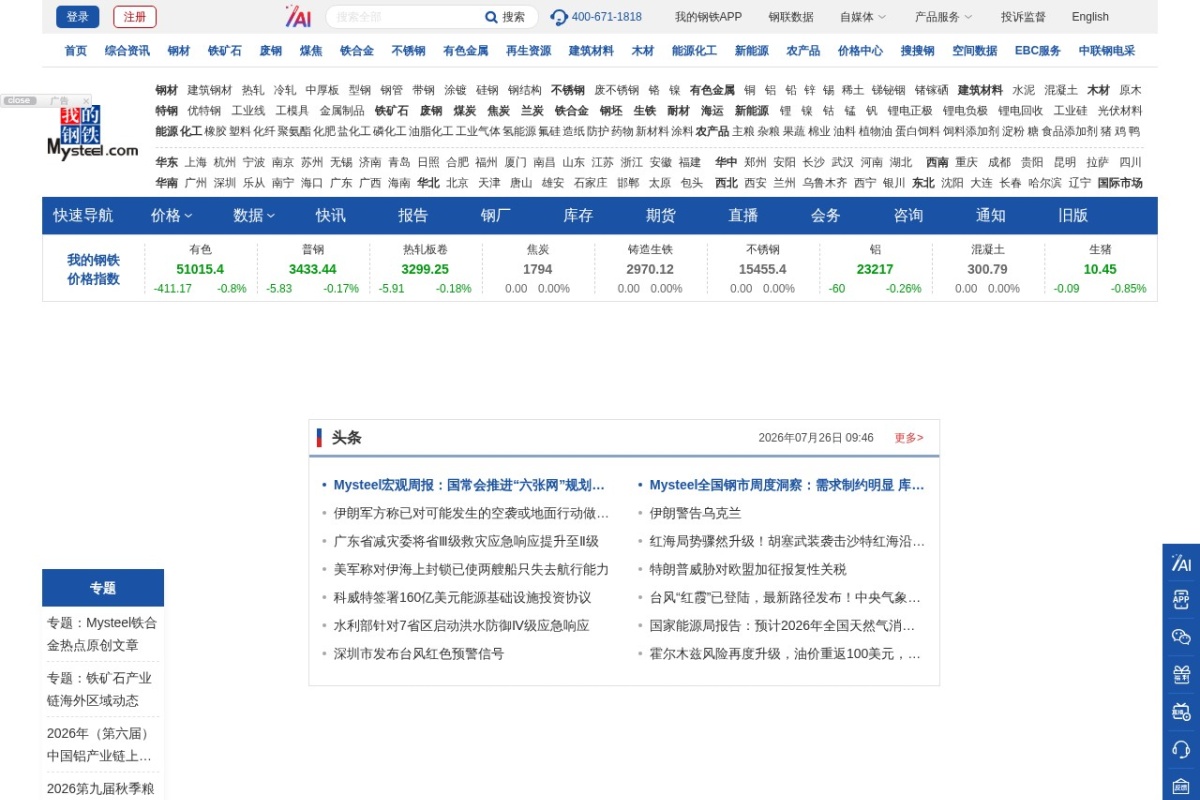Open 专题 Mysteel铁合金热点原创文章

click(102, 634)
